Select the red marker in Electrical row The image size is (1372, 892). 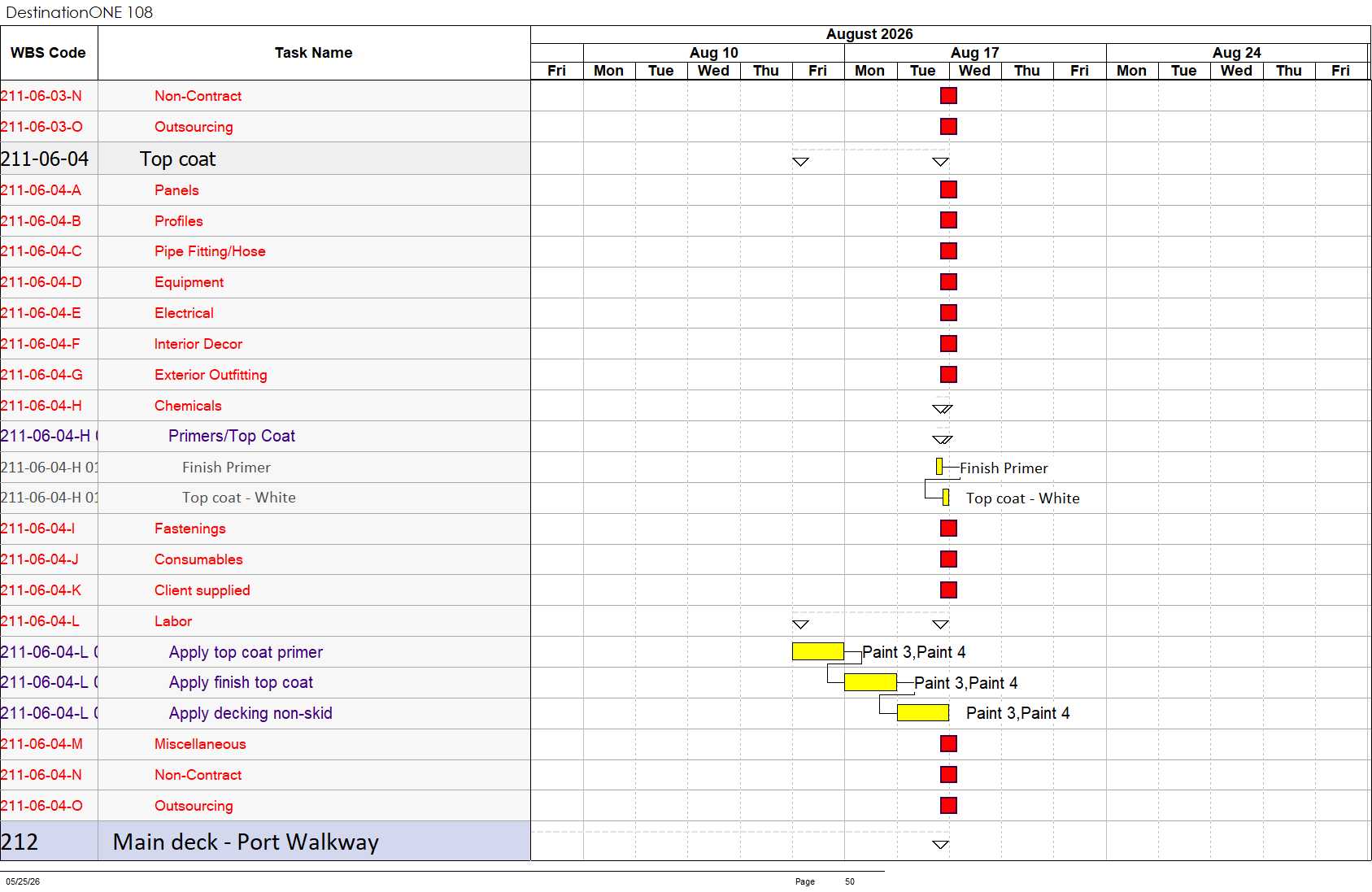coord(948,313)
